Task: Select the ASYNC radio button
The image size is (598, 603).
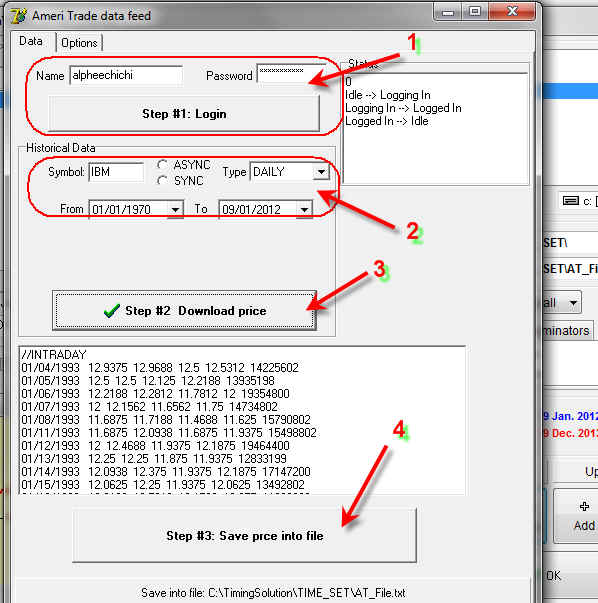Action: (x=162, y=165)
